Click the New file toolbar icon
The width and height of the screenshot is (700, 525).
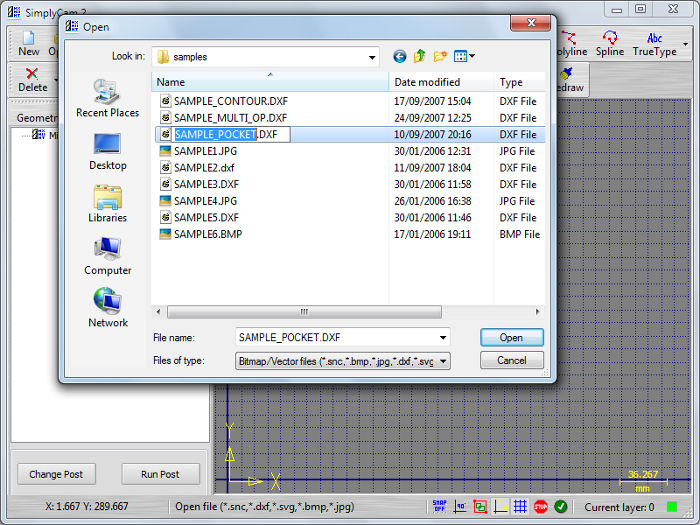pyautogui.click(x=29, y=44)
